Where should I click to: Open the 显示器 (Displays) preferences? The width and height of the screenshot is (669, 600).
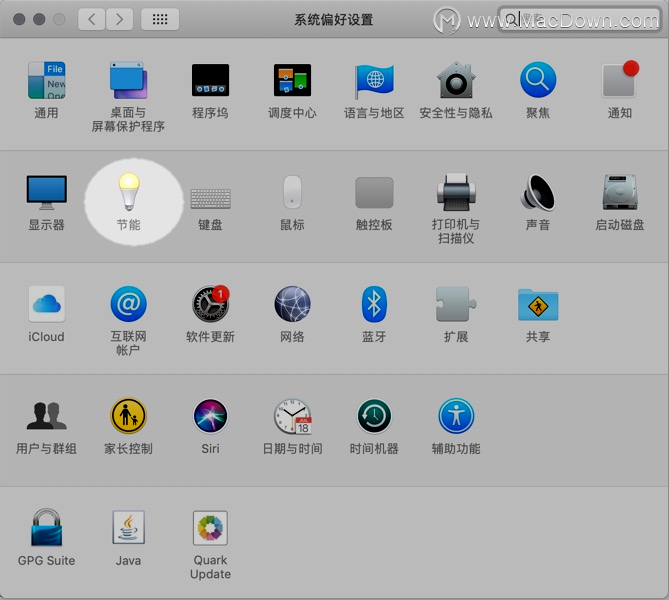tap(47, 192)
